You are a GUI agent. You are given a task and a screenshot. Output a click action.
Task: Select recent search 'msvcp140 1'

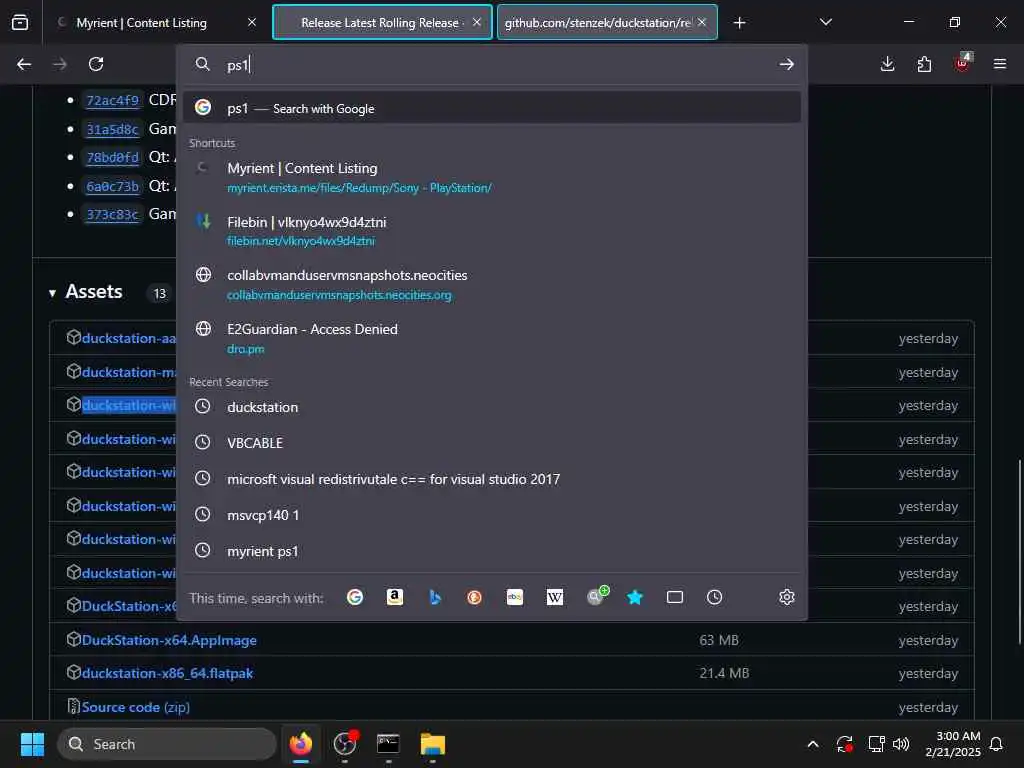click(x=492, y=515)
